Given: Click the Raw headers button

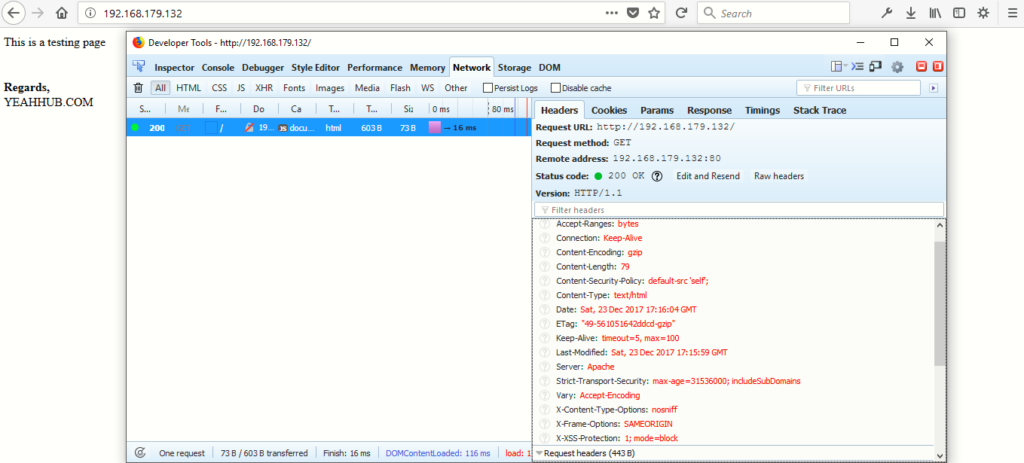Looking at the screenshot, I should 778,176.
